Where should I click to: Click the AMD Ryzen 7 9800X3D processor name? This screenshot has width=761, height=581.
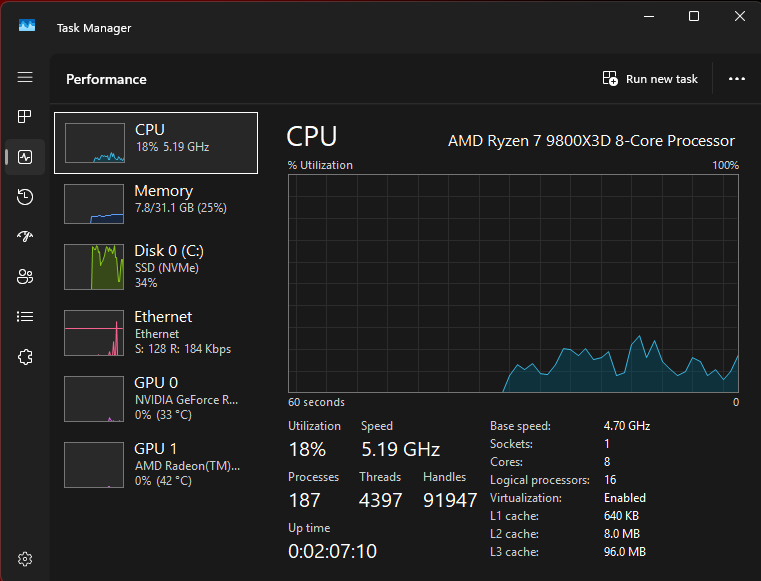(x=591, y=141)
